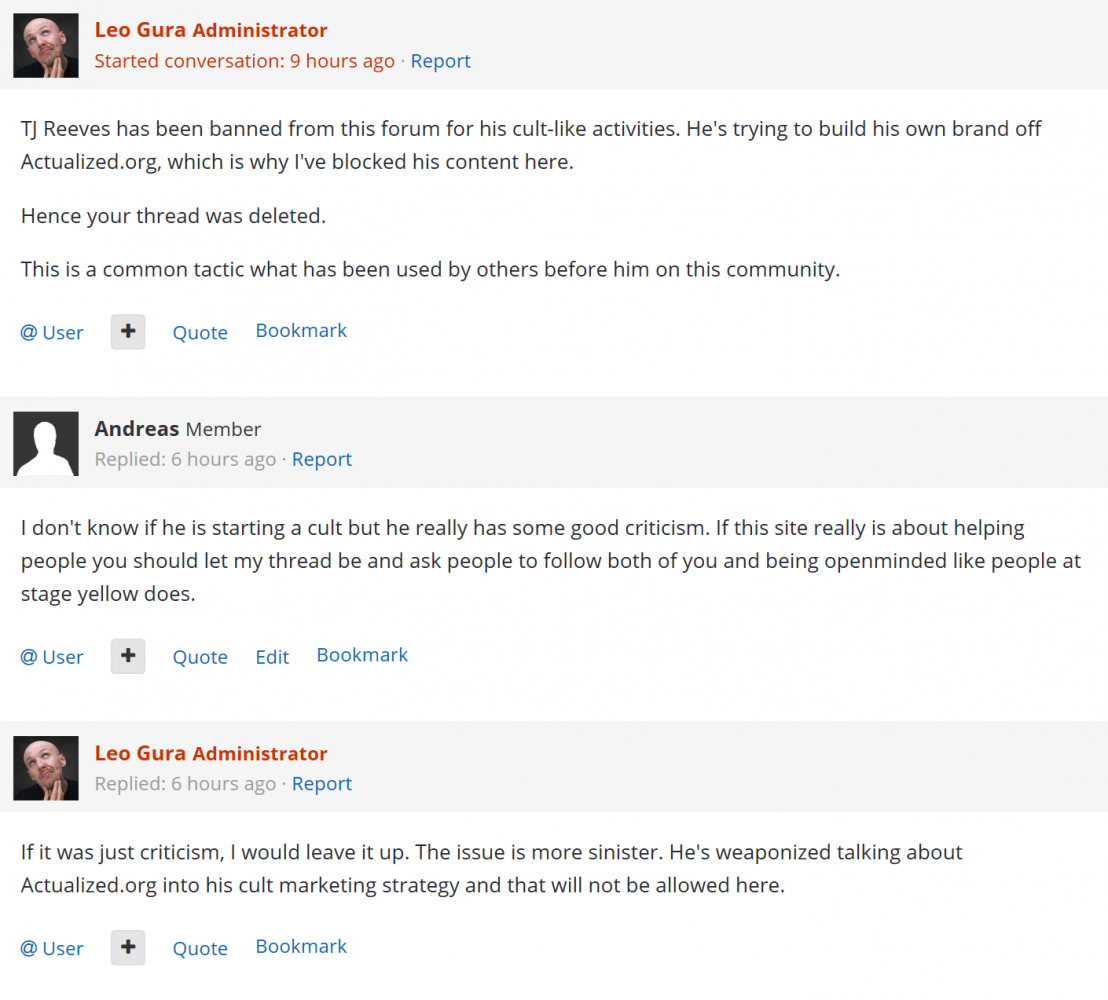Click the plus icon under Andreas's reply
This screenshot has height=1000, width=1108.
tap(128, 656)
